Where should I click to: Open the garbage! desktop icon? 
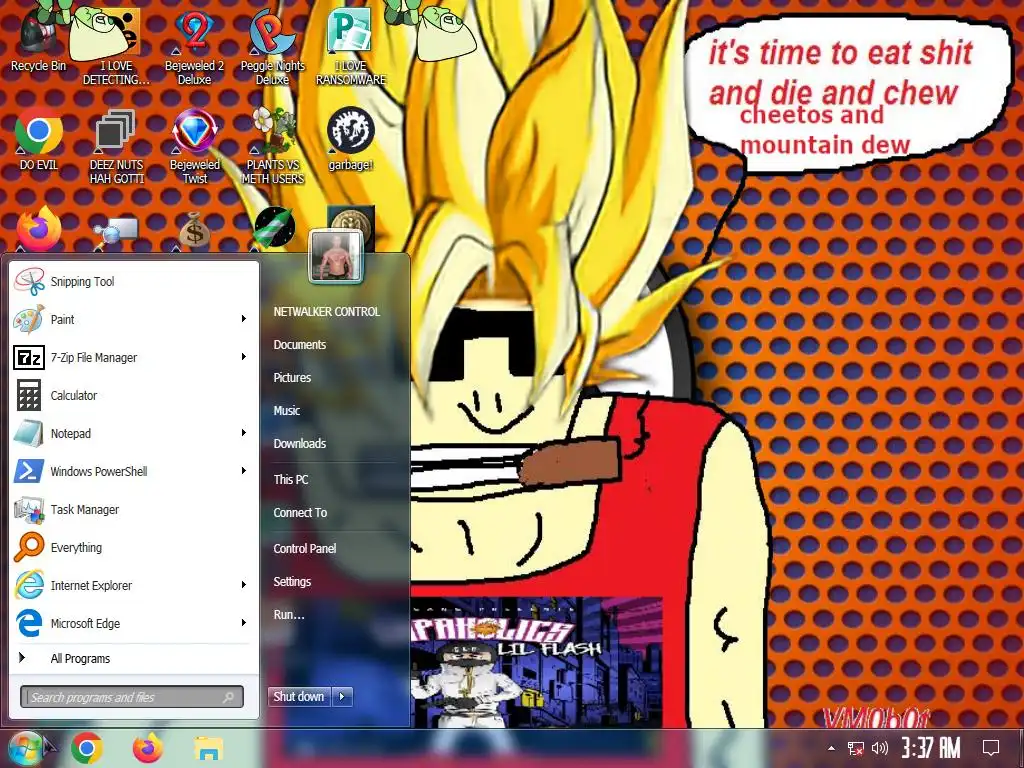click(351, 138)
